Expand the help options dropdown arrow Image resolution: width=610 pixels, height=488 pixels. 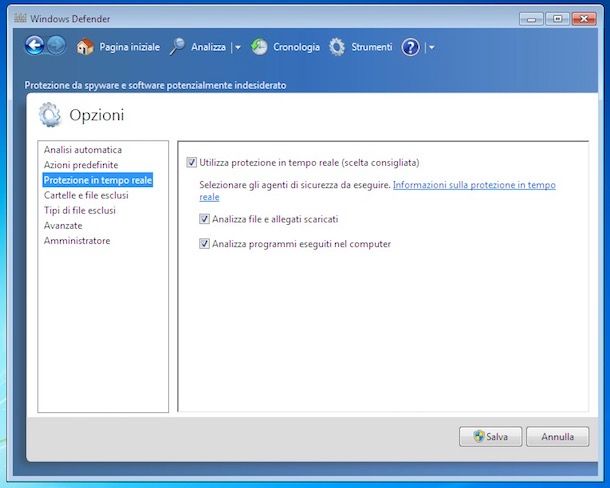pos(431,47)
